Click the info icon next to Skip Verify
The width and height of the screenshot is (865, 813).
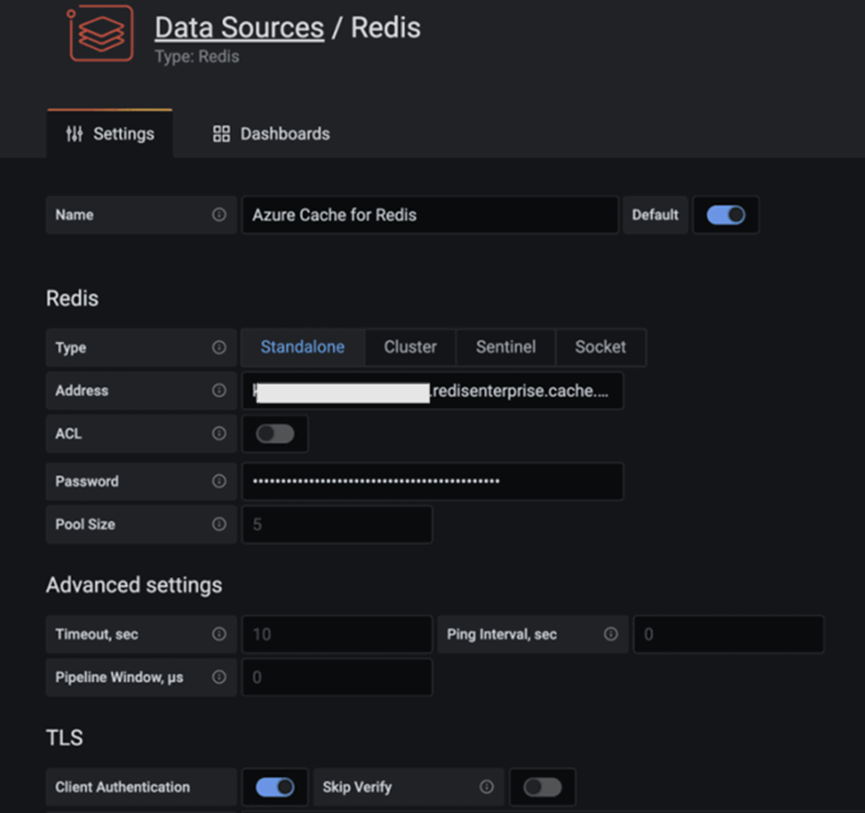(x=487, y=787)
